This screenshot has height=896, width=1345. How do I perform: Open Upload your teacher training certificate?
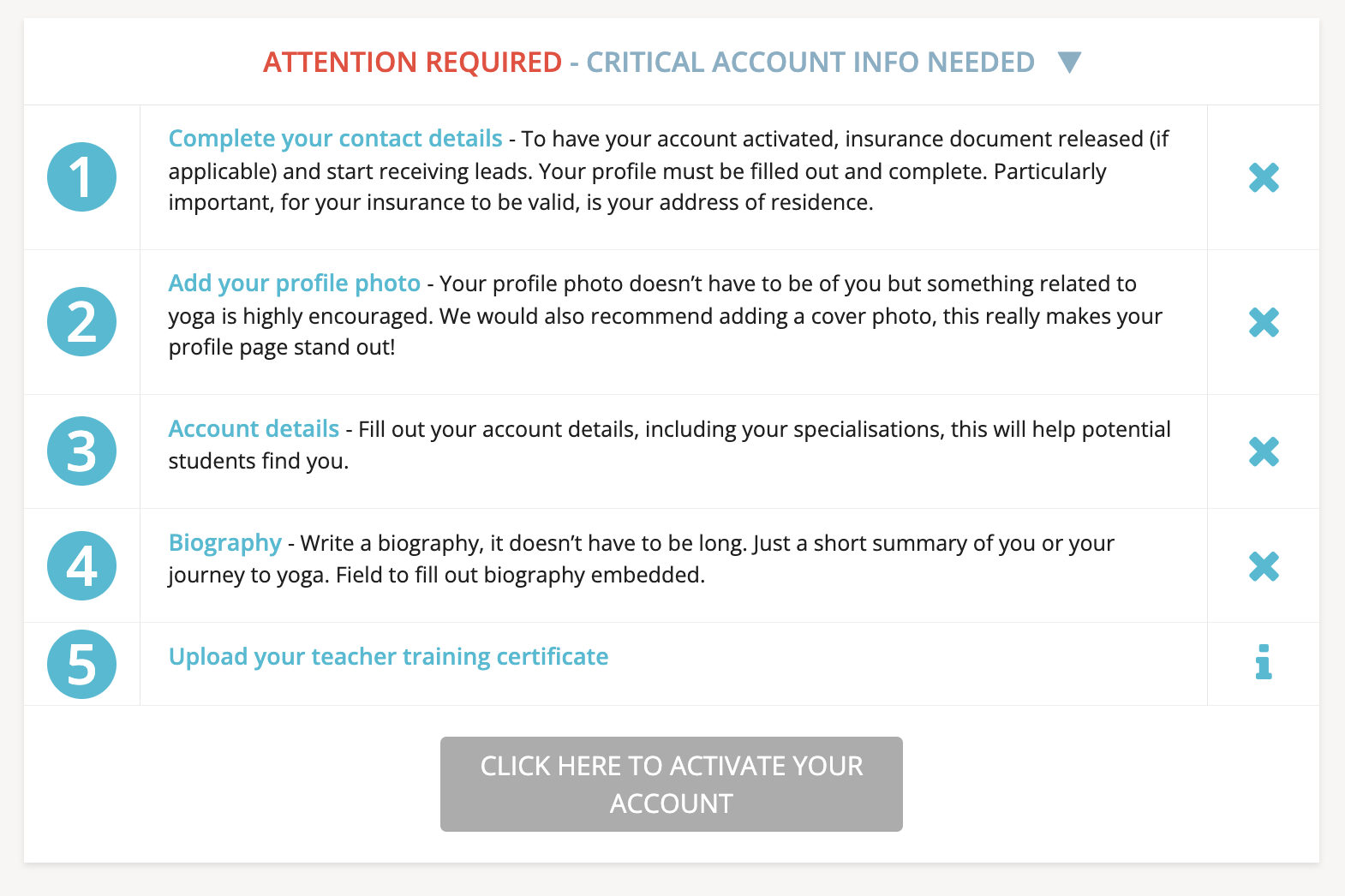tap(389, 656)
